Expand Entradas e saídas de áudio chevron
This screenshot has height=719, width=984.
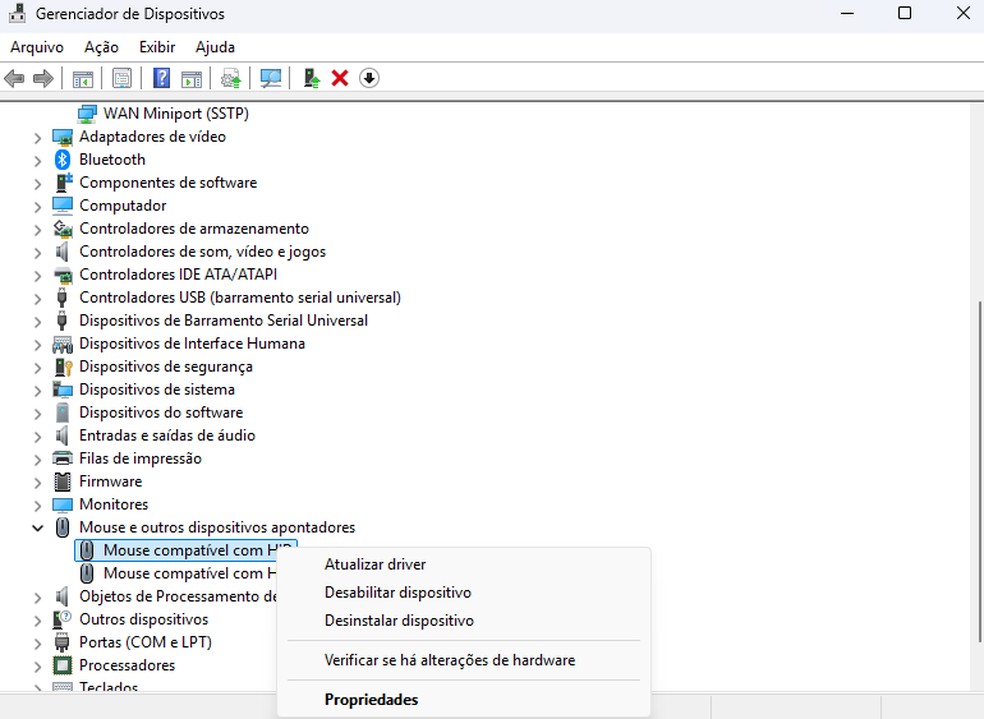coord(38,436)
